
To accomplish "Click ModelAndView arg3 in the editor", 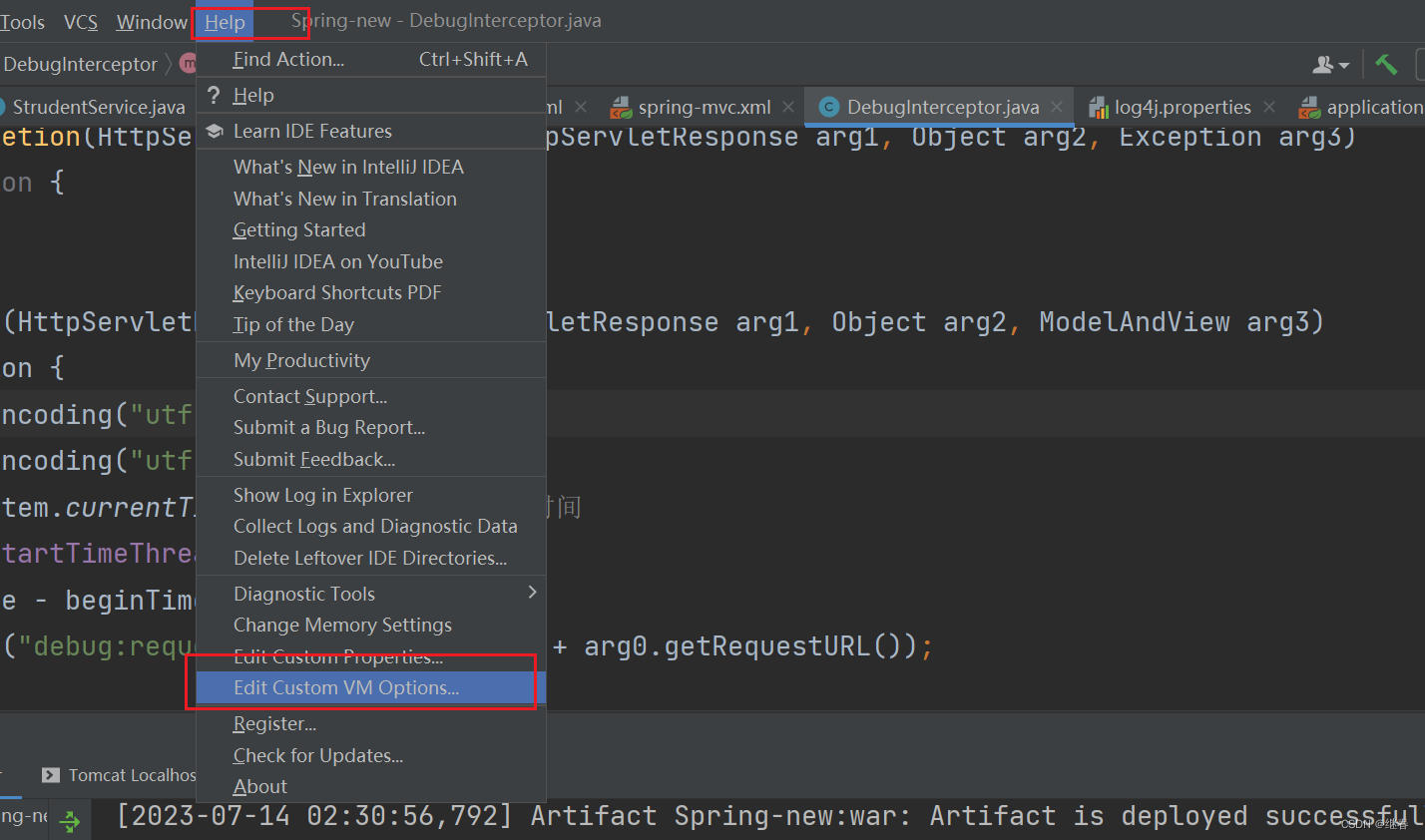I will (x=1175, y=322).
